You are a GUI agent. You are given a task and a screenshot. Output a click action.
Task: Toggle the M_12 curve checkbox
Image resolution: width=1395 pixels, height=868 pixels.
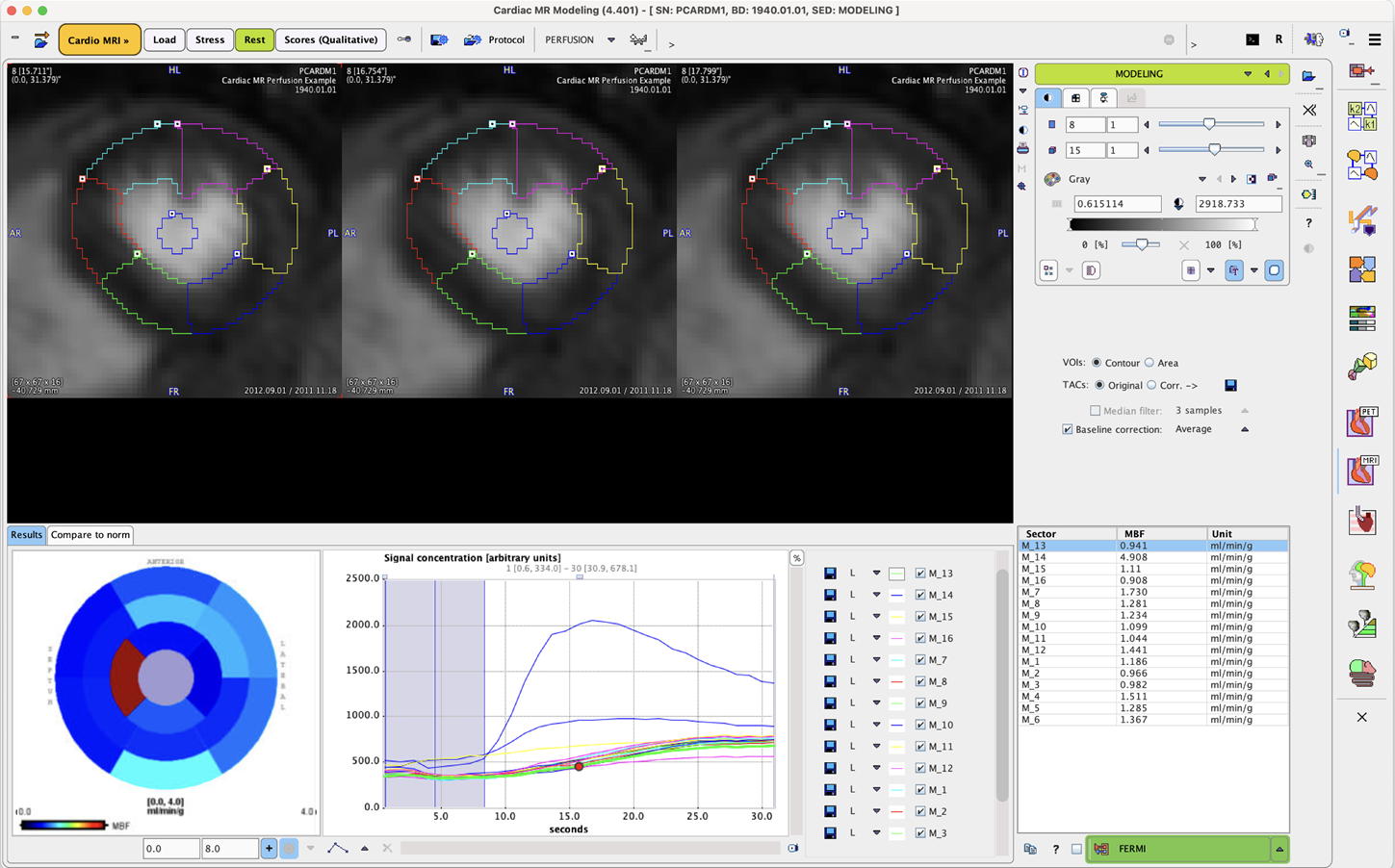(920, 768)
